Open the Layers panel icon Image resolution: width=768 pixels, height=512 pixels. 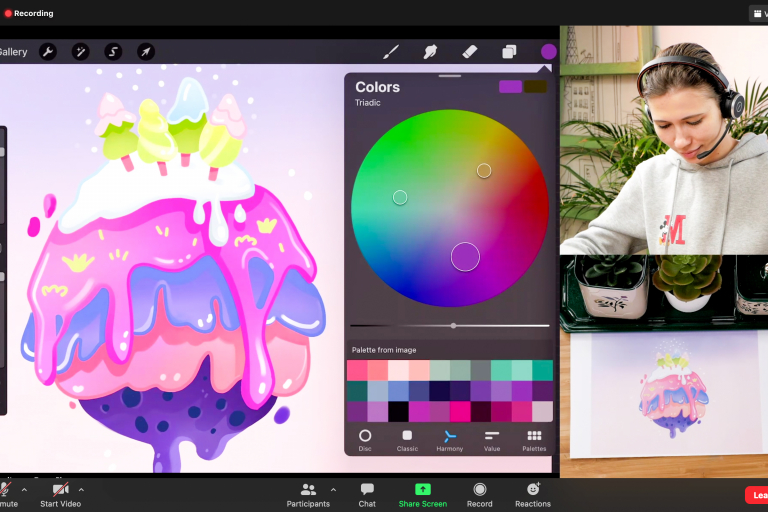509,51
